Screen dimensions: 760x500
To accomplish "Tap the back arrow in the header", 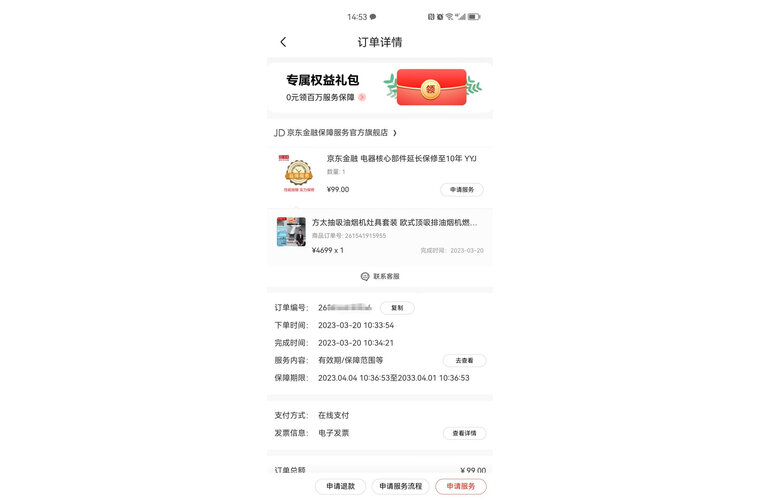I will pos(284,42).
